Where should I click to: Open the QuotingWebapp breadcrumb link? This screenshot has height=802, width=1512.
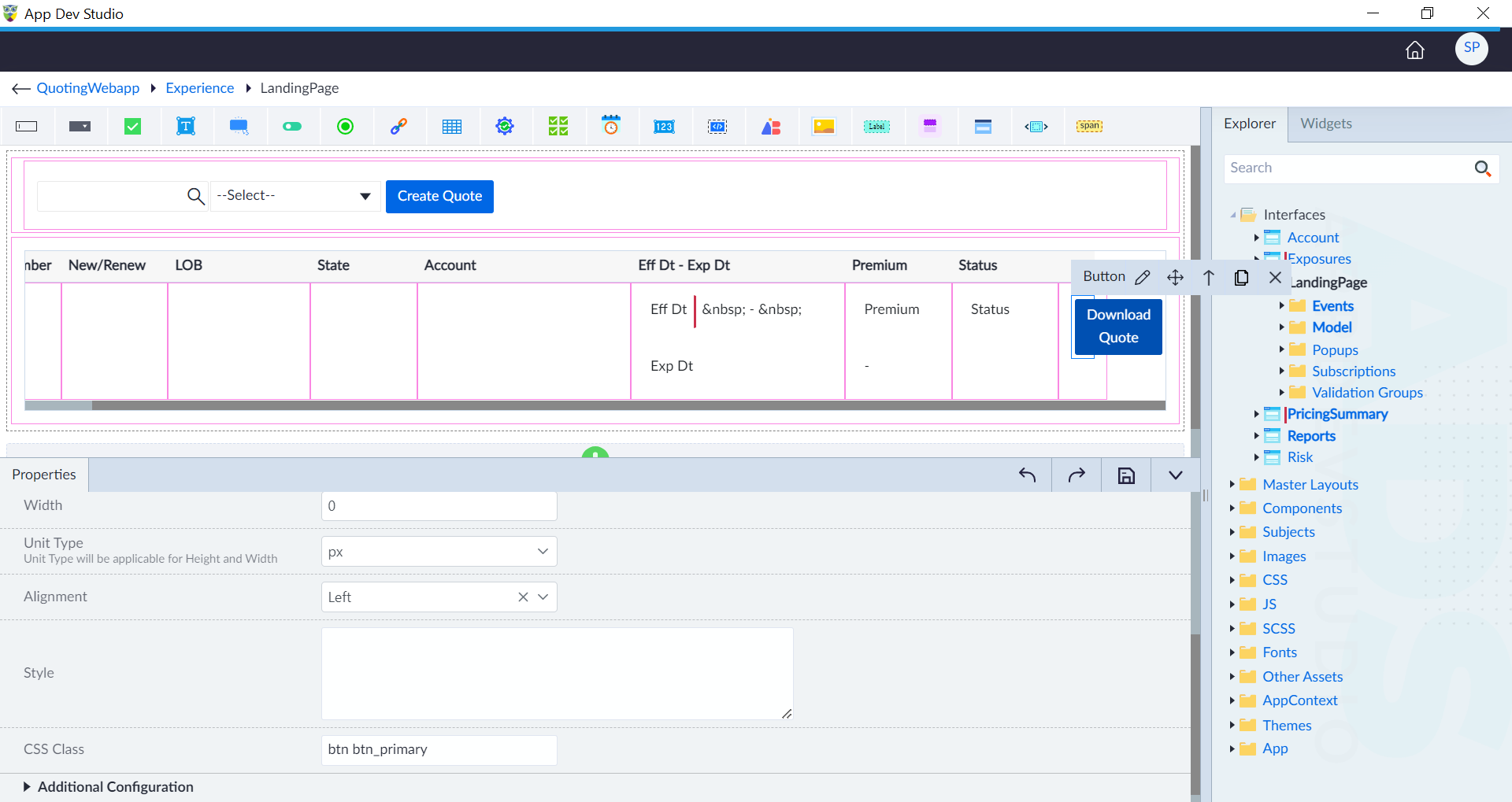(88, 88)
